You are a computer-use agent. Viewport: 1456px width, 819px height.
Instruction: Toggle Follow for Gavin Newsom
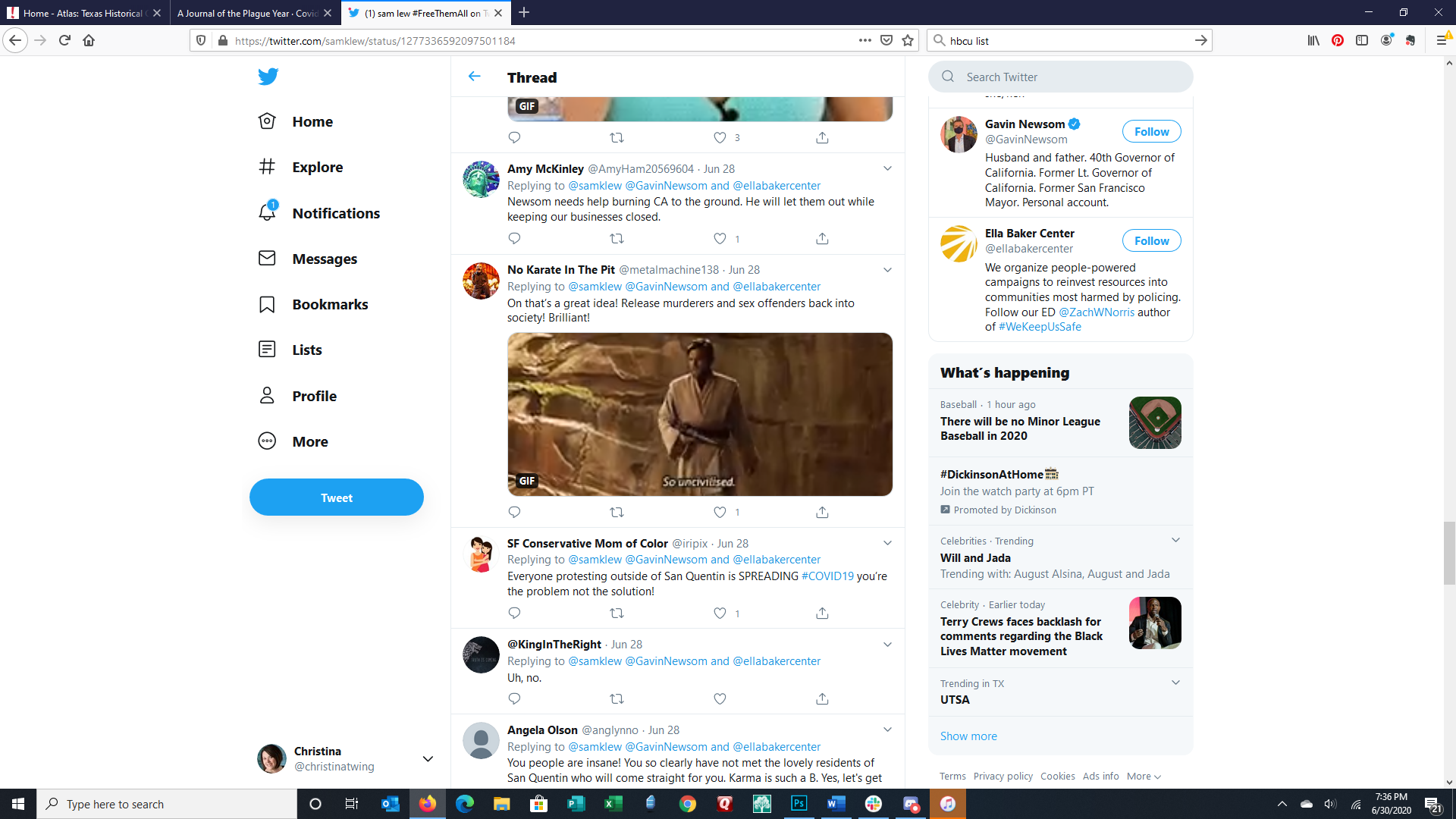pyautogui.click(x=1151, y=132)
